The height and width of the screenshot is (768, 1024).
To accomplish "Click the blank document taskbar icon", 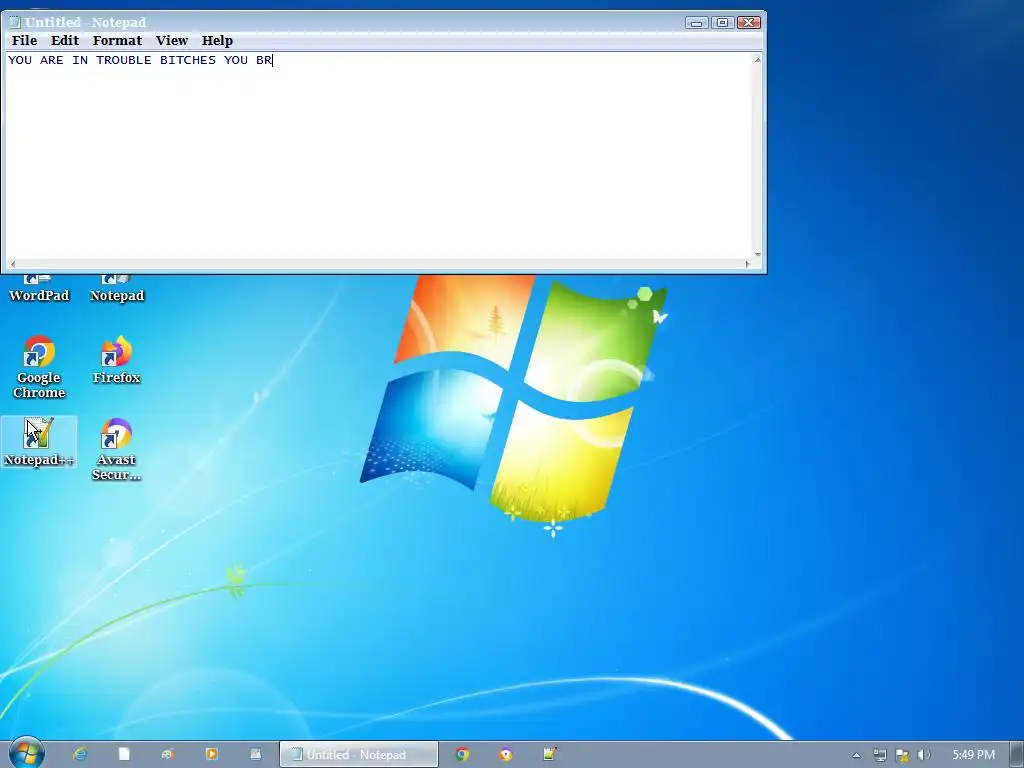I will tap(123, 754).
